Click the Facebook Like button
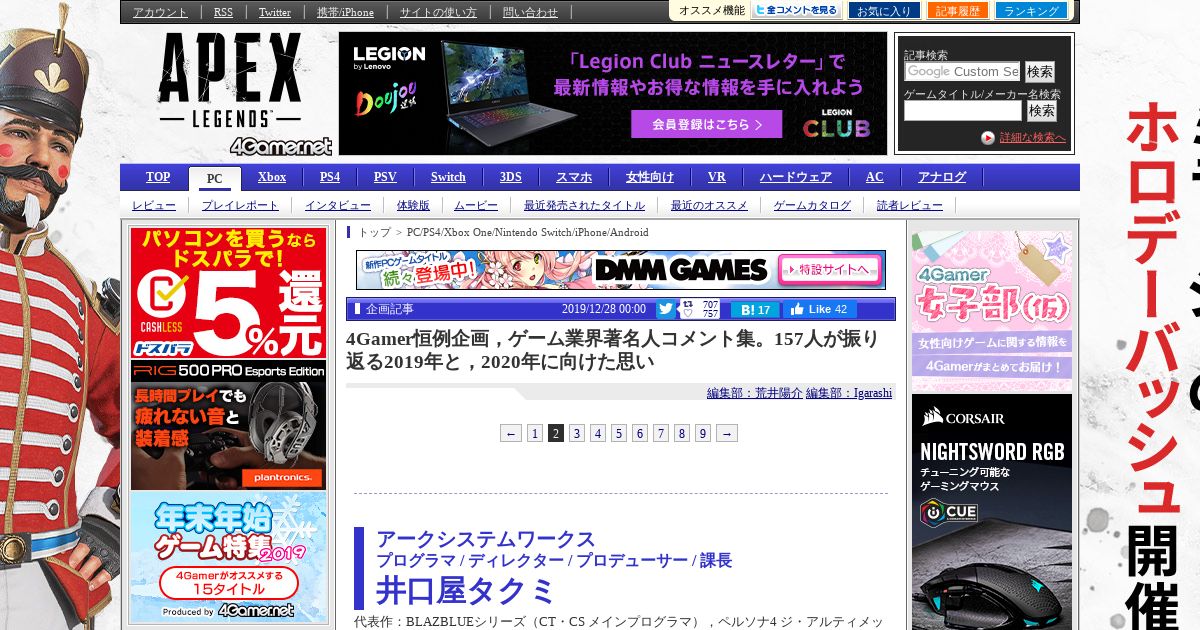The height and width of the screenshot is (630, 1200). (x=819, y=309)
